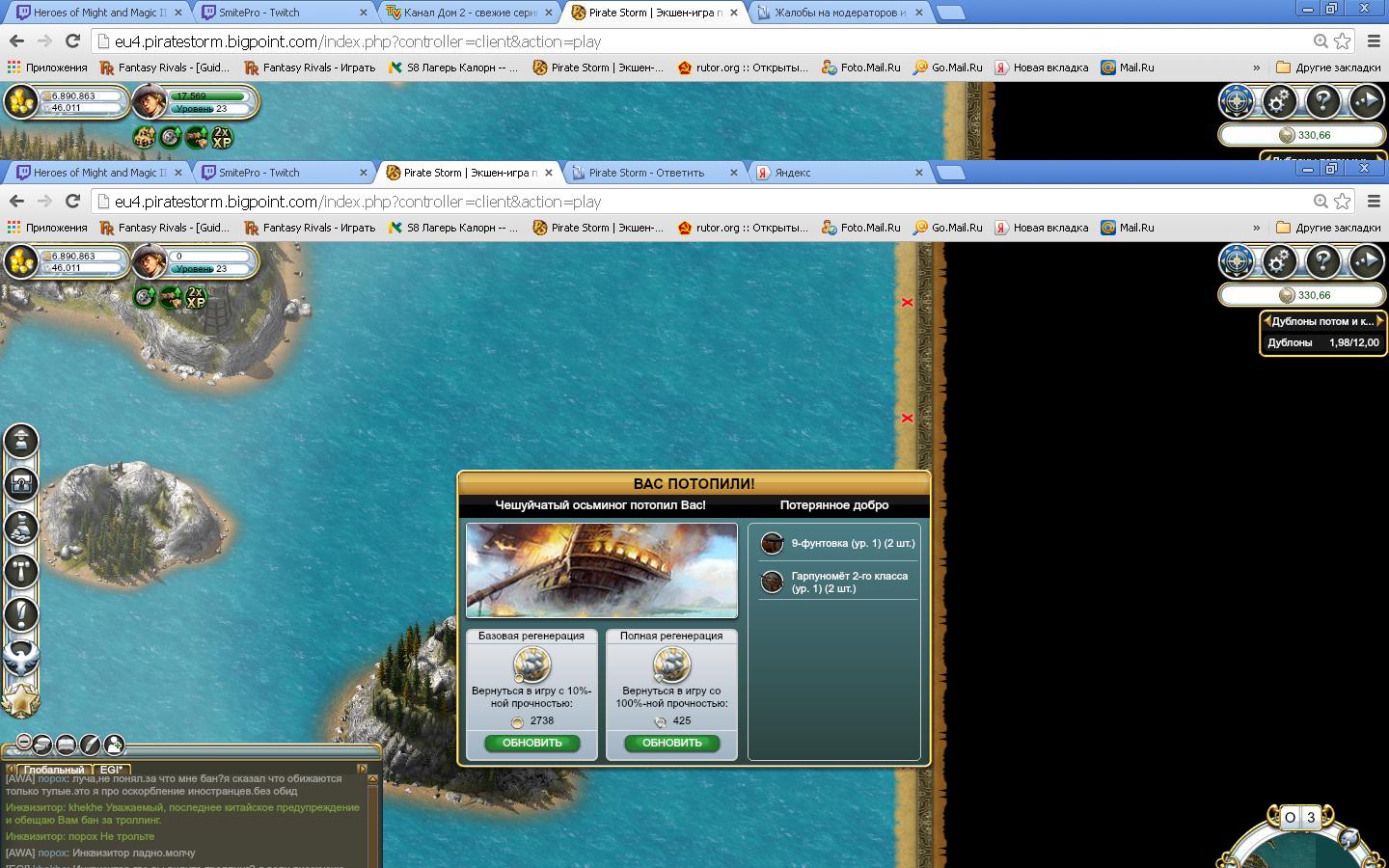Click gold coins icon in front window
Image resolution: width=1389 pixels, height=868 pixels.
[20, 260]
